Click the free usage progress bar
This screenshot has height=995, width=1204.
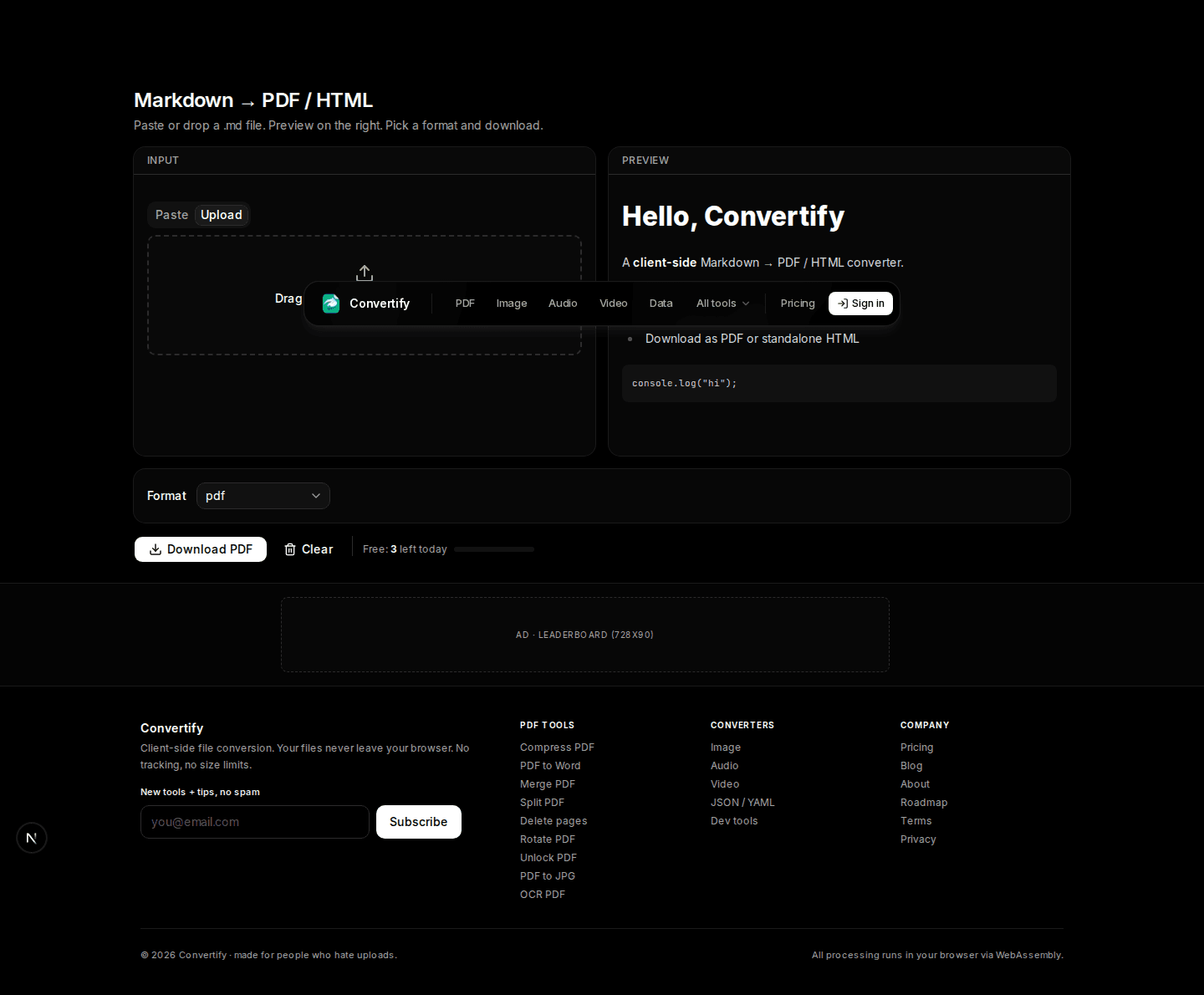coord(494,549)
